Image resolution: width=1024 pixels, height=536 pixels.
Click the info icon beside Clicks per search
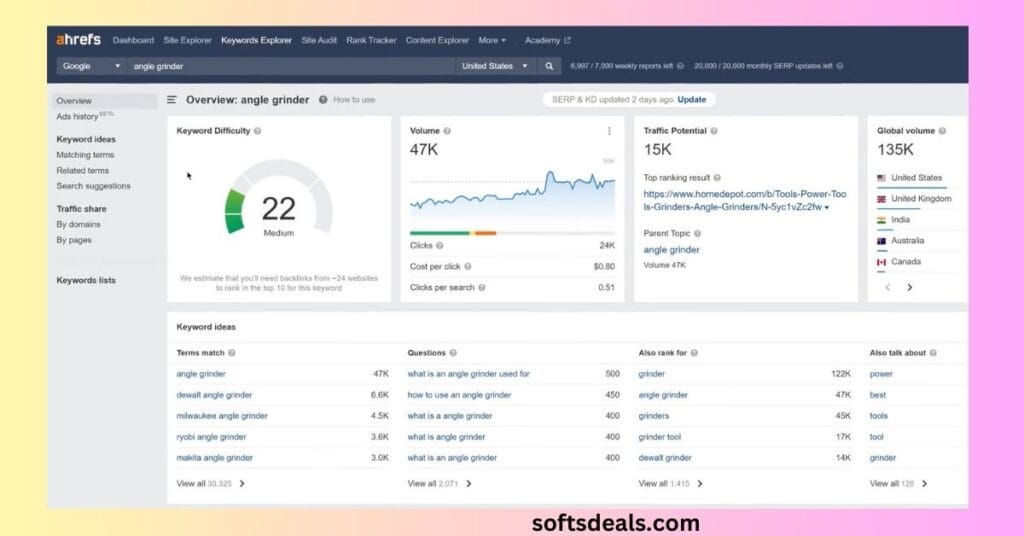point(481,287)
